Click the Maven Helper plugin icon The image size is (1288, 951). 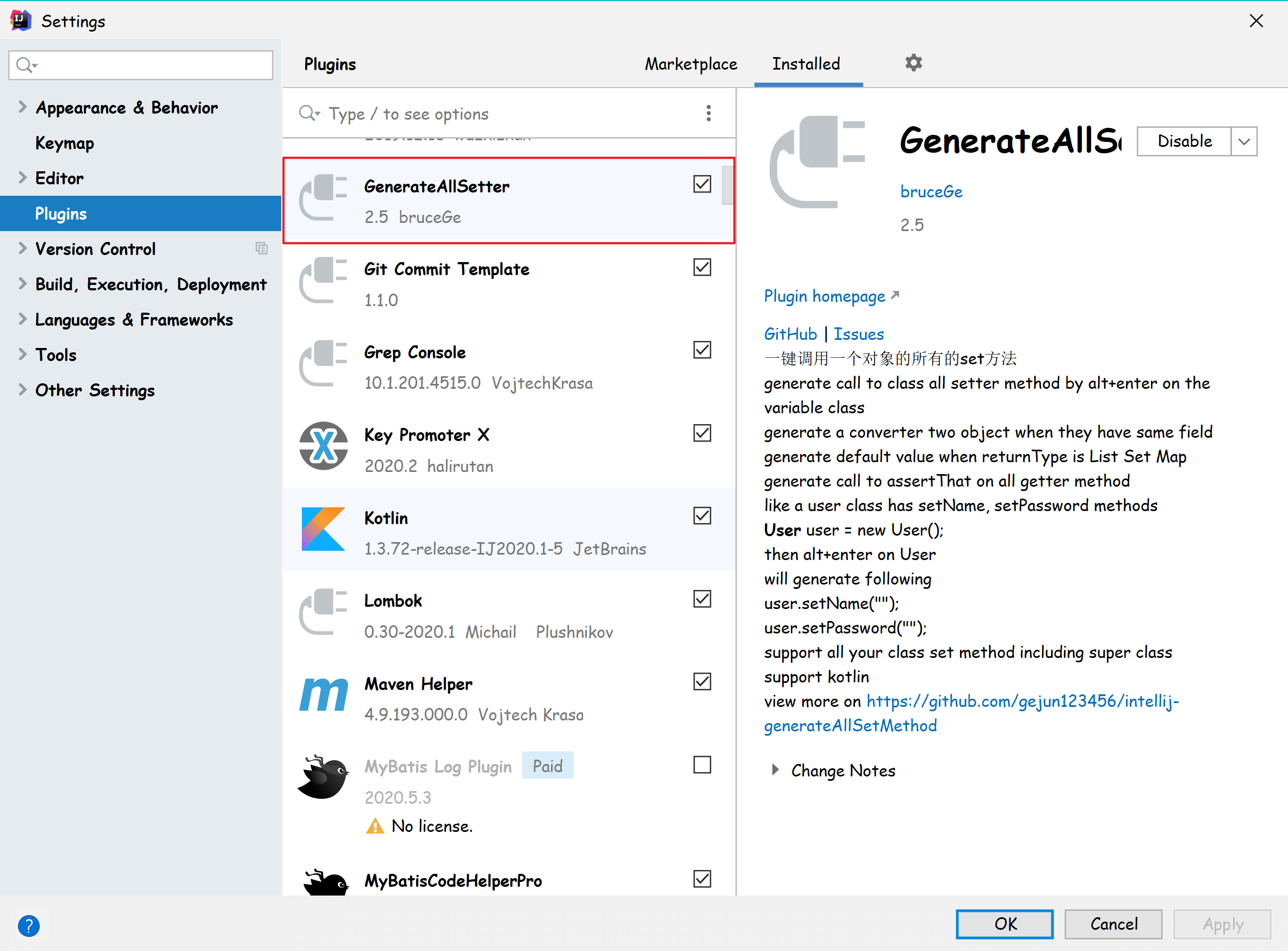tap(324, 695)
